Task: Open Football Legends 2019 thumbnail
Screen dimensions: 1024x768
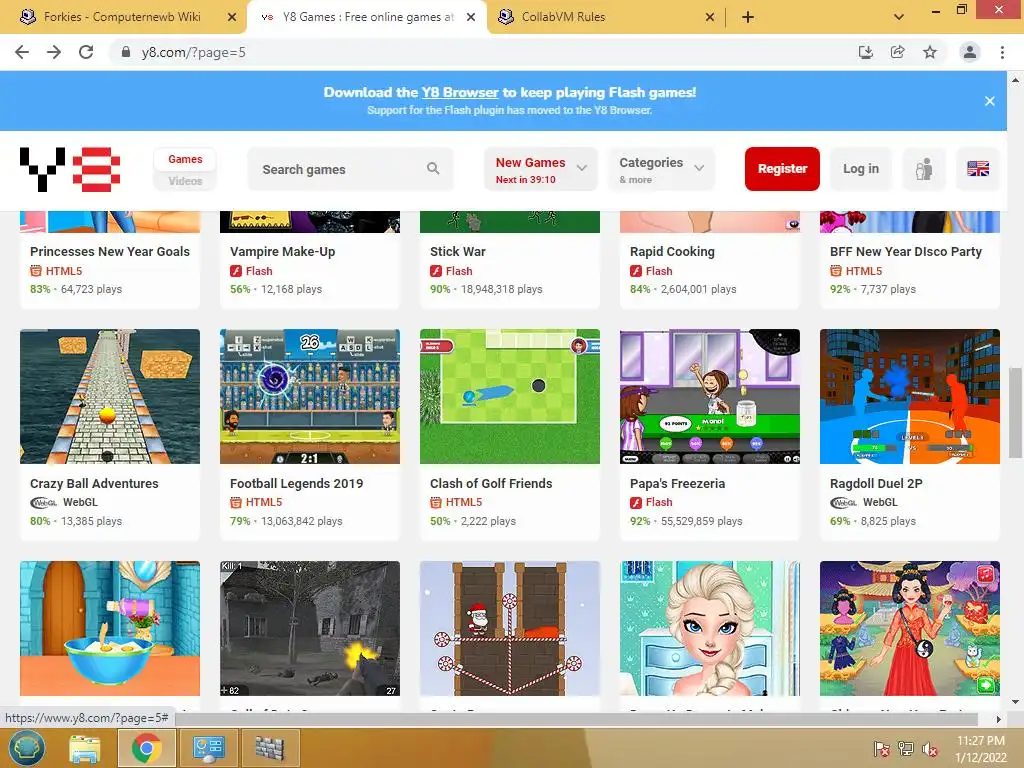Action: click(310, 396)
